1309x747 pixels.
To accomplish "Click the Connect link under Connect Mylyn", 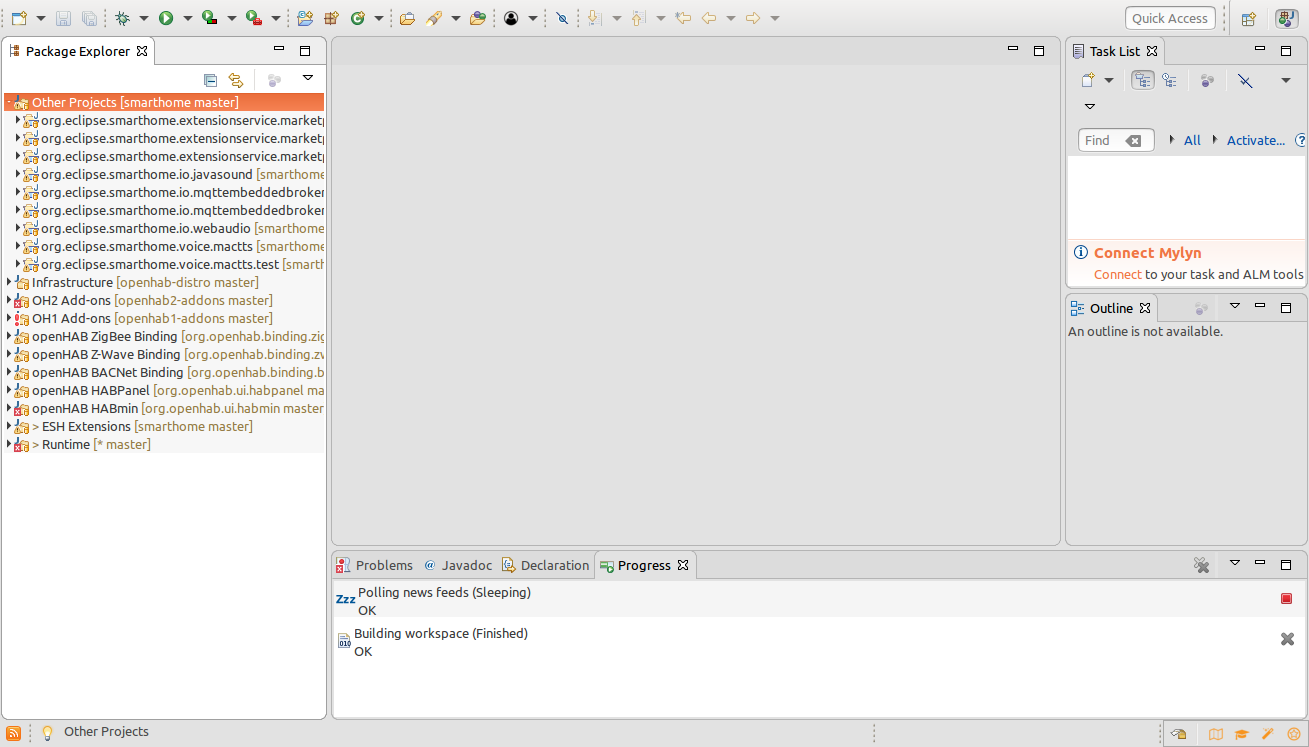I will click(1117, 274).
